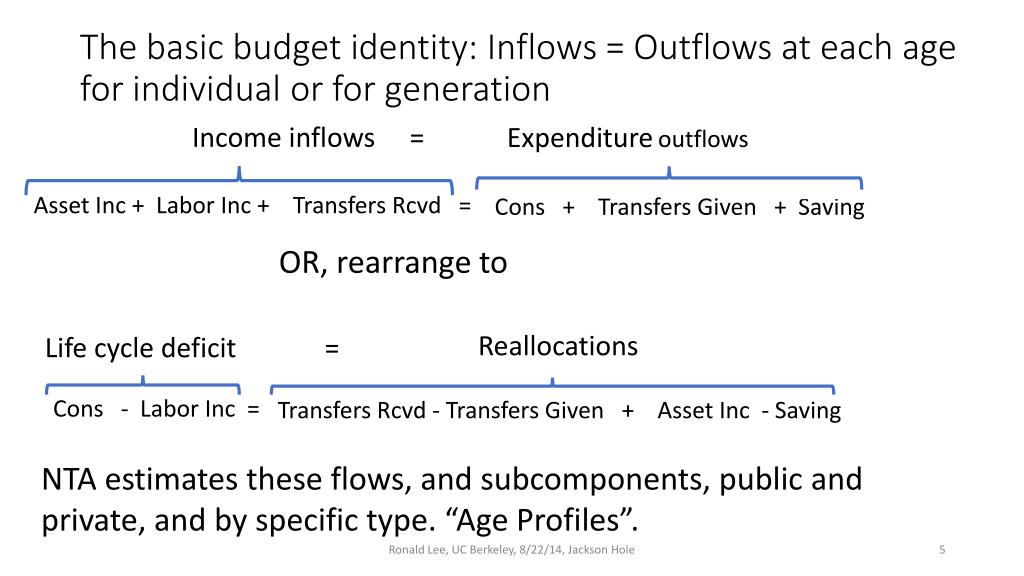Select the 'Asset Inc +' term in first equation
1024x576 pixels.
(x=89, y=206)
